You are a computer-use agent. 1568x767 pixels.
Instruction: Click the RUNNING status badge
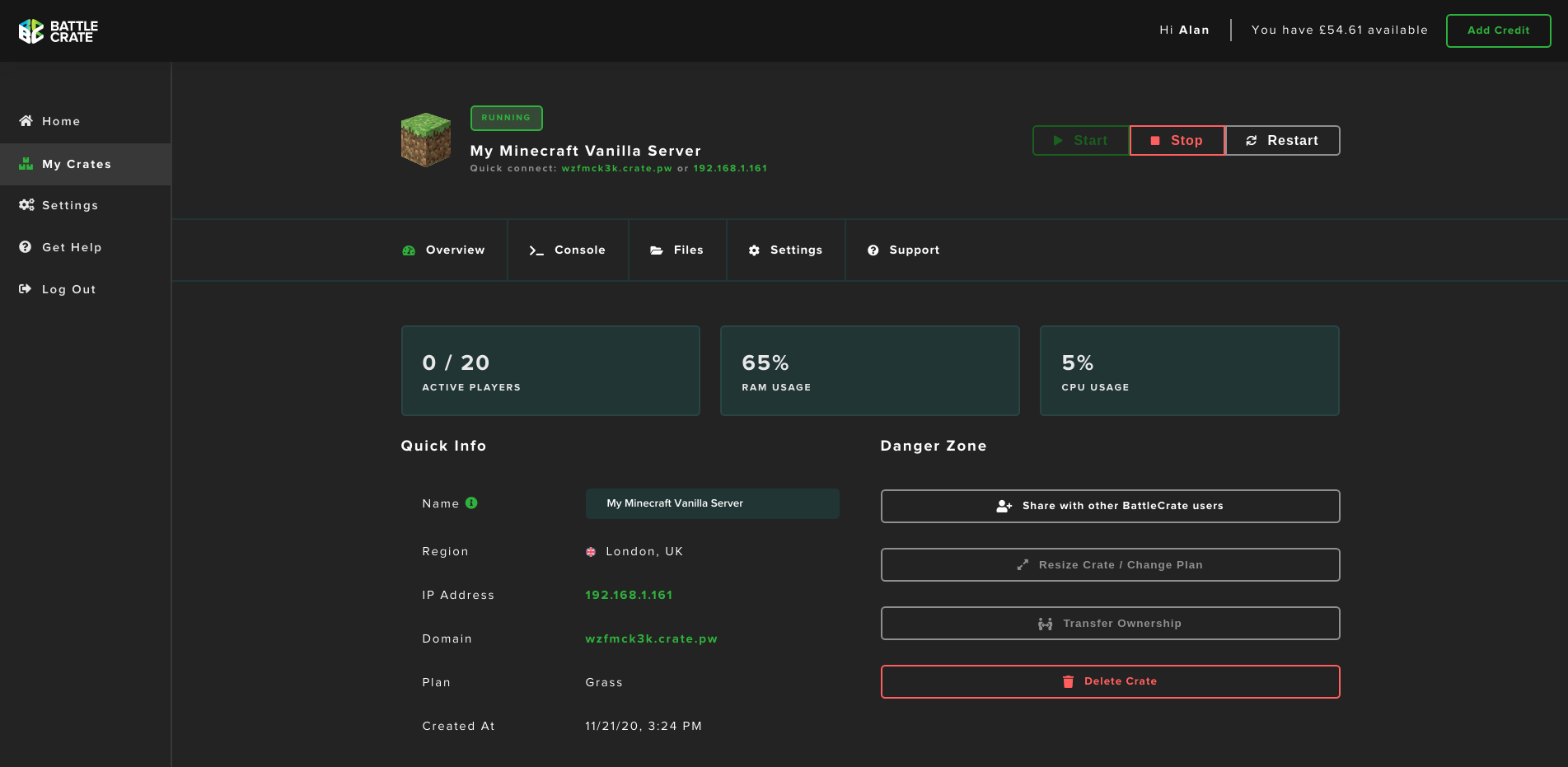point(506,118)
